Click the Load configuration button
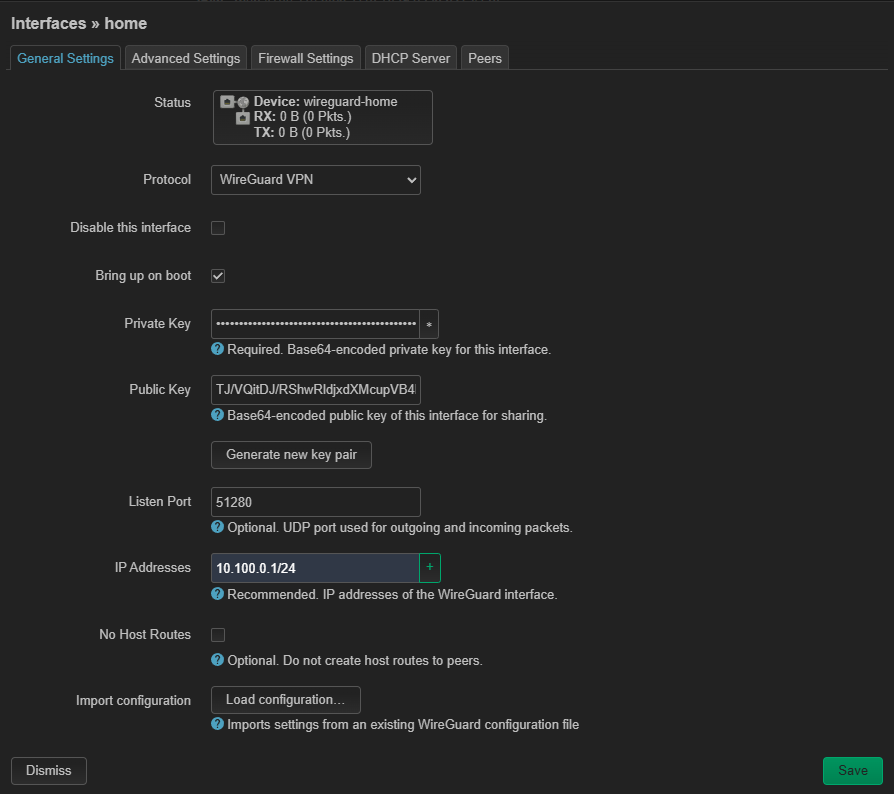894x794 pixels. point(286,700)
